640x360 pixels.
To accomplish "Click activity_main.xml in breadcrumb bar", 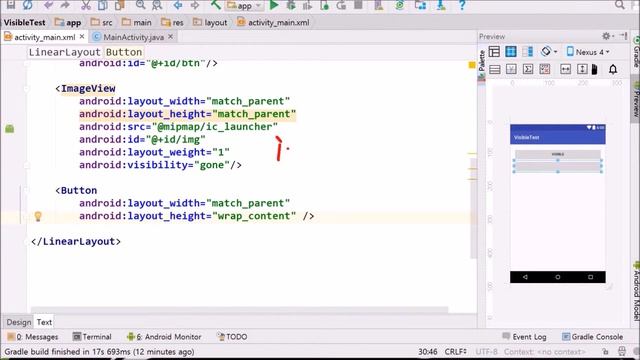I will pos(273,22).
